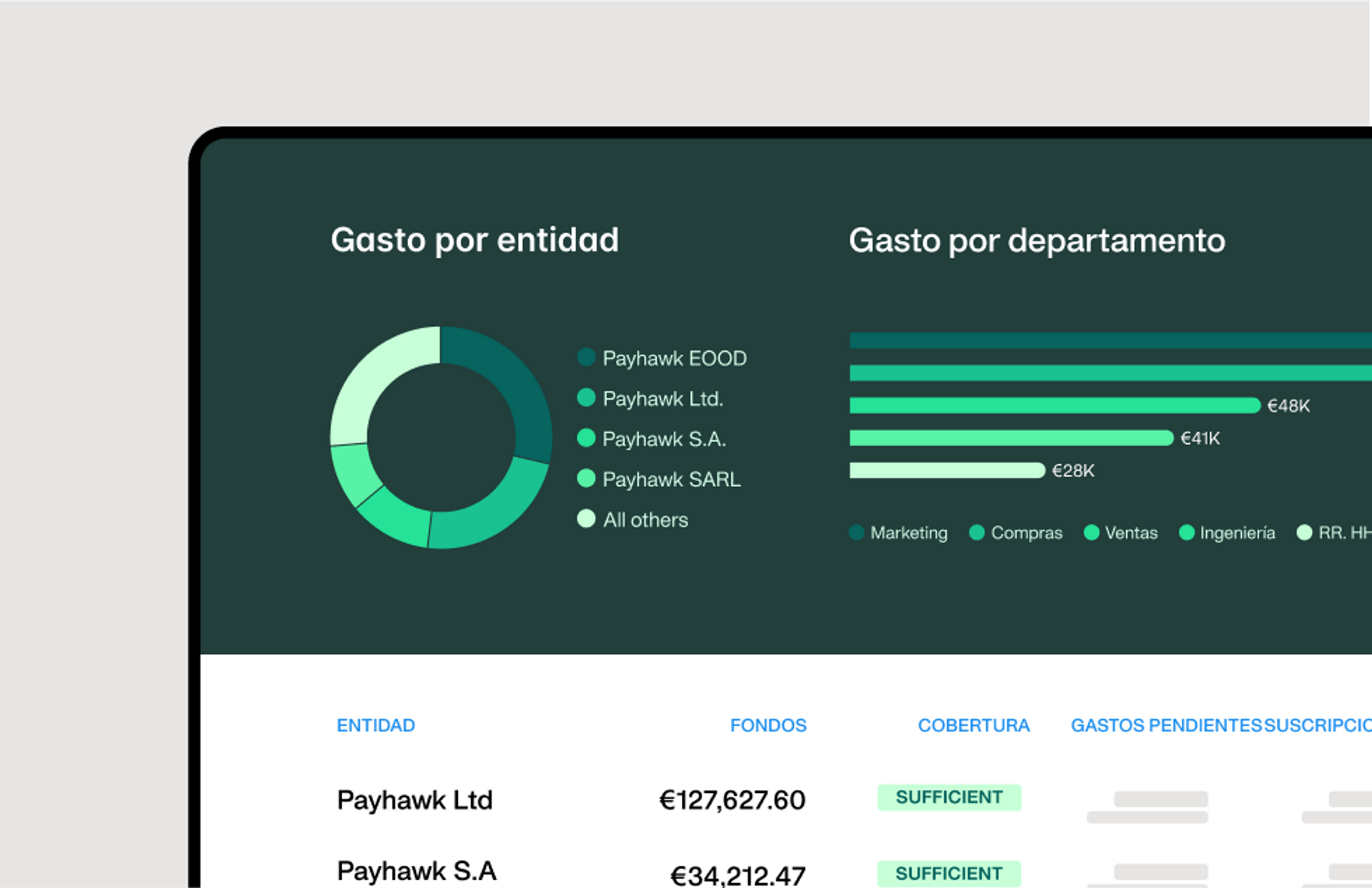Screen dimensions: 1372x888
Task: Select the All others legend label
Action: coord(645,520)
